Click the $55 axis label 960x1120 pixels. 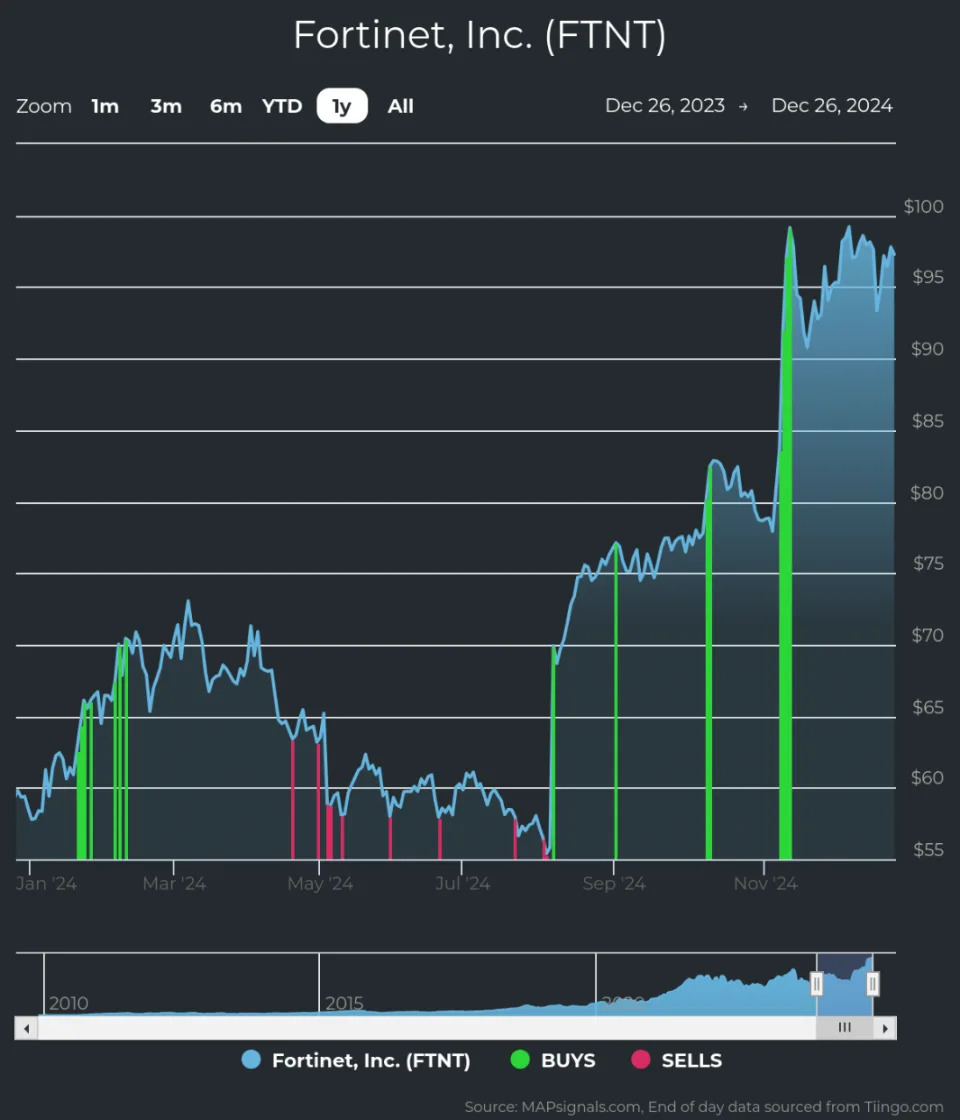[929, 850]
